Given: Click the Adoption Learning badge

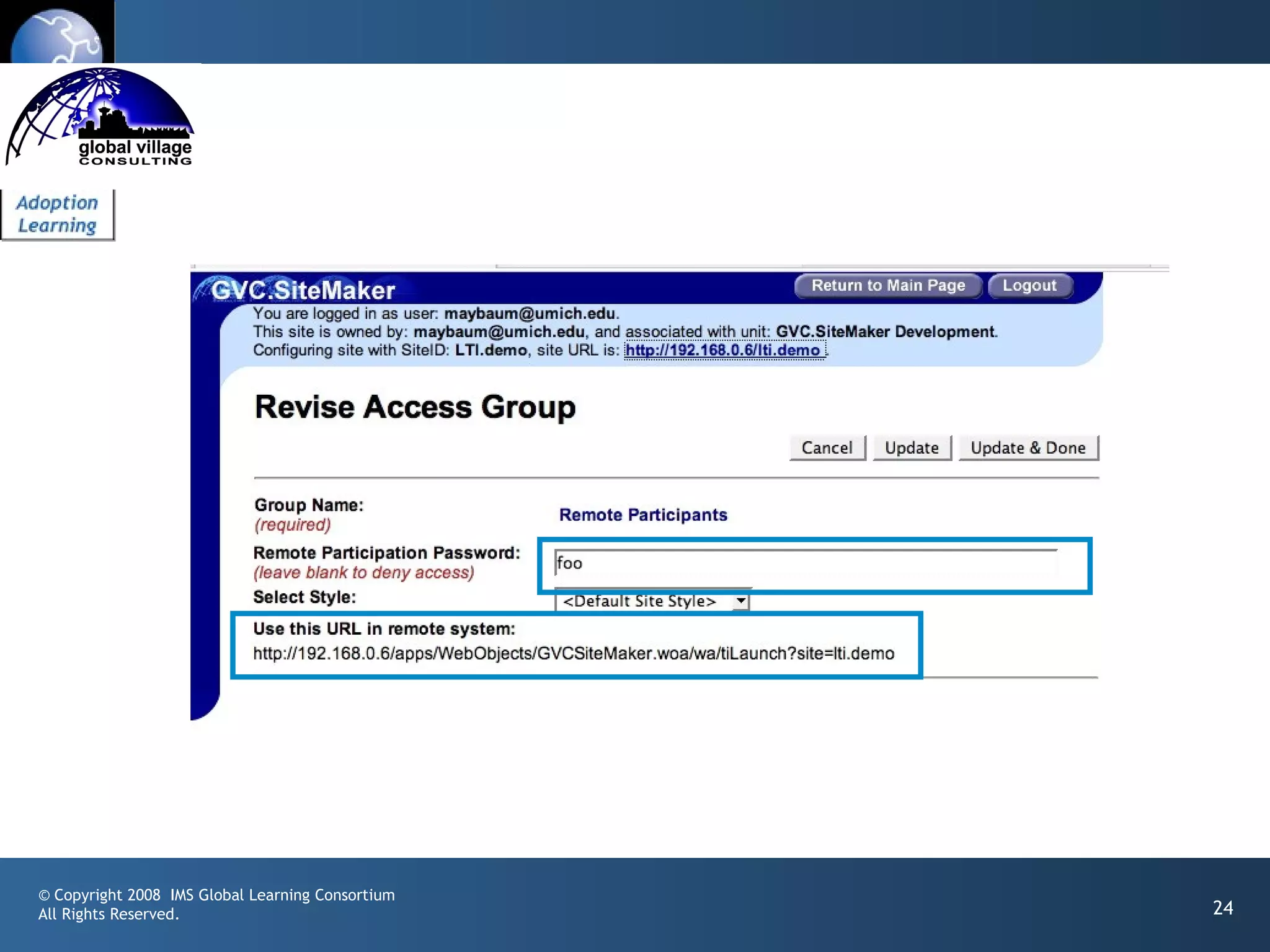Looking at the screenshot, I should (x=57, y=214).
